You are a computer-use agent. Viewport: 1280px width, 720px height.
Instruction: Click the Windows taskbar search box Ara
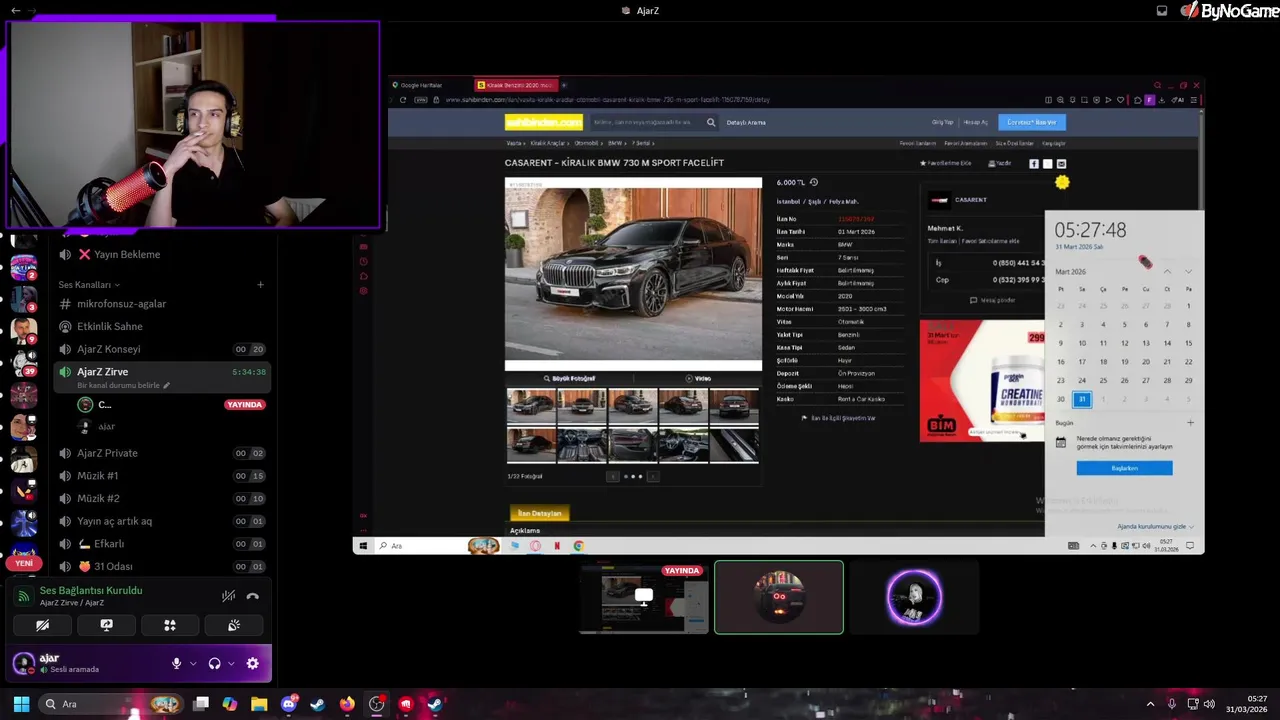tap(110, 704)
